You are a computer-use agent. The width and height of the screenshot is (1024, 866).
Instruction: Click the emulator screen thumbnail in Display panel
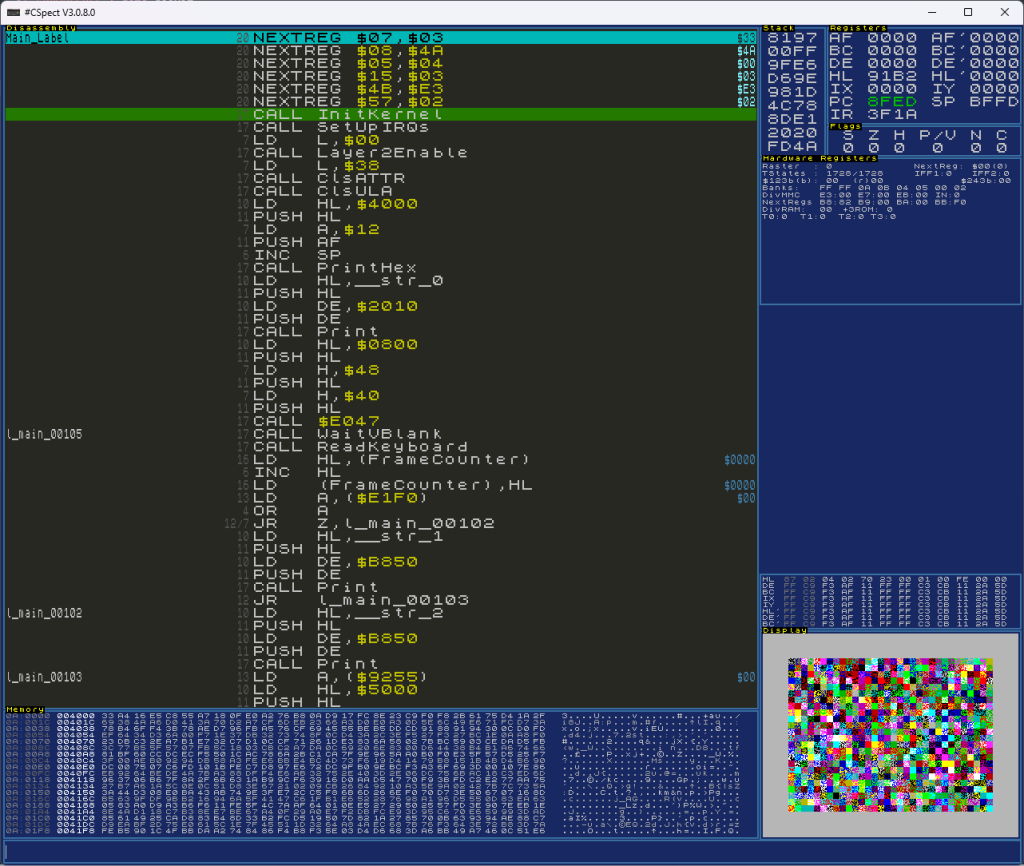tap(889, 736)
